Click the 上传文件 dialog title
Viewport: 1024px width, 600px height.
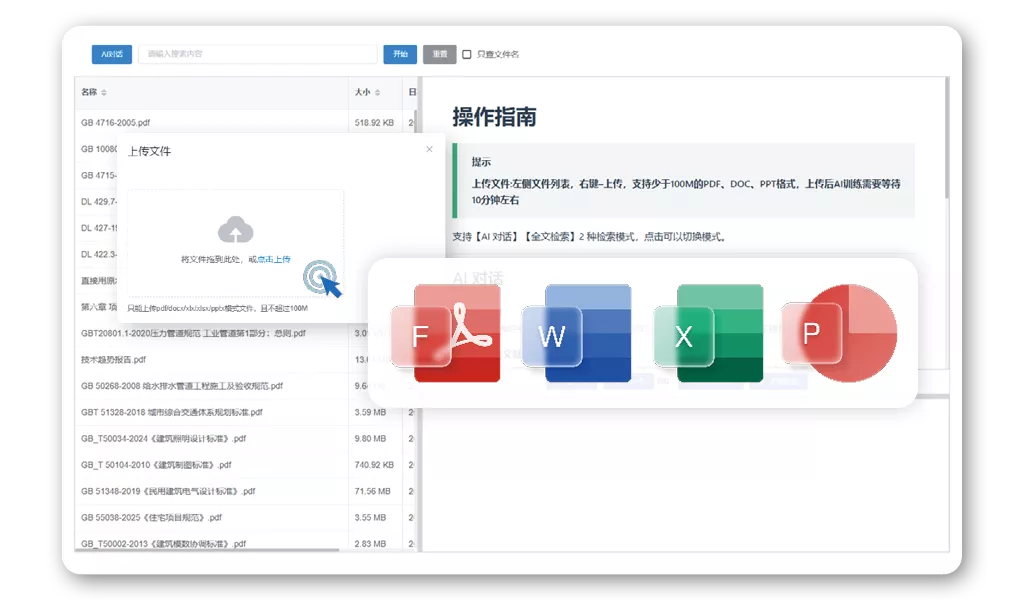tap(150, 151)
